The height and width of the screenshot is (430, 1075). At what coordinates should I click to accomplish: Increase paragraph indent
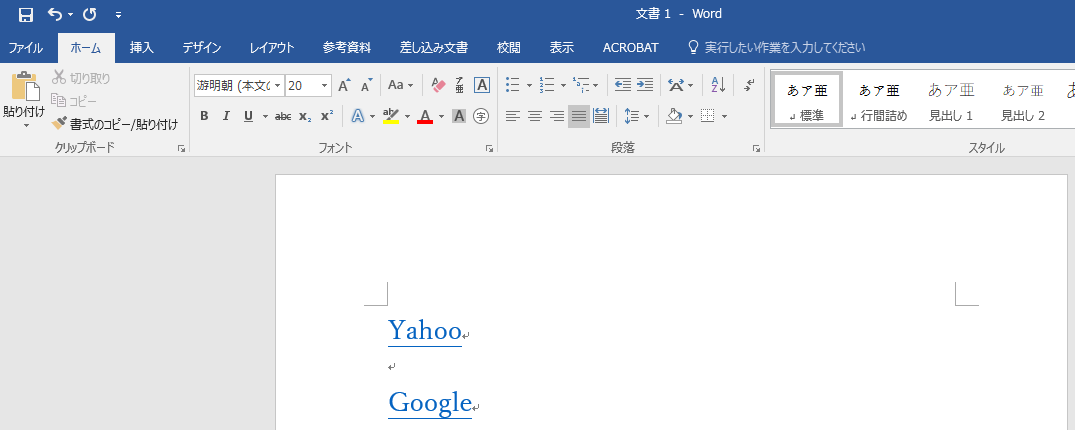(x=644, y=85)
